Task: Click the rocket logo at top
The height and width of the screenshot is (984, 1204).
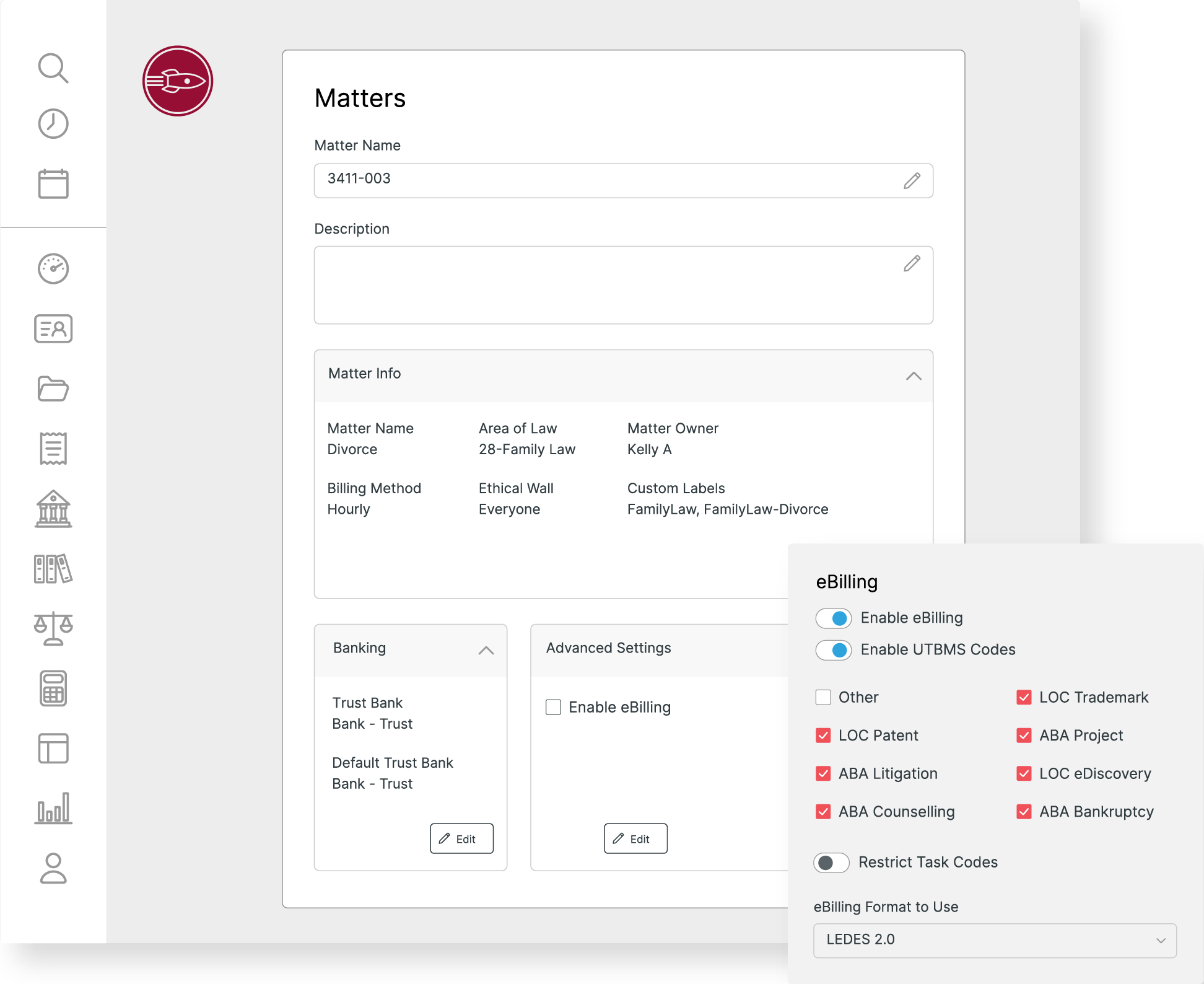Action: (178, 81)
